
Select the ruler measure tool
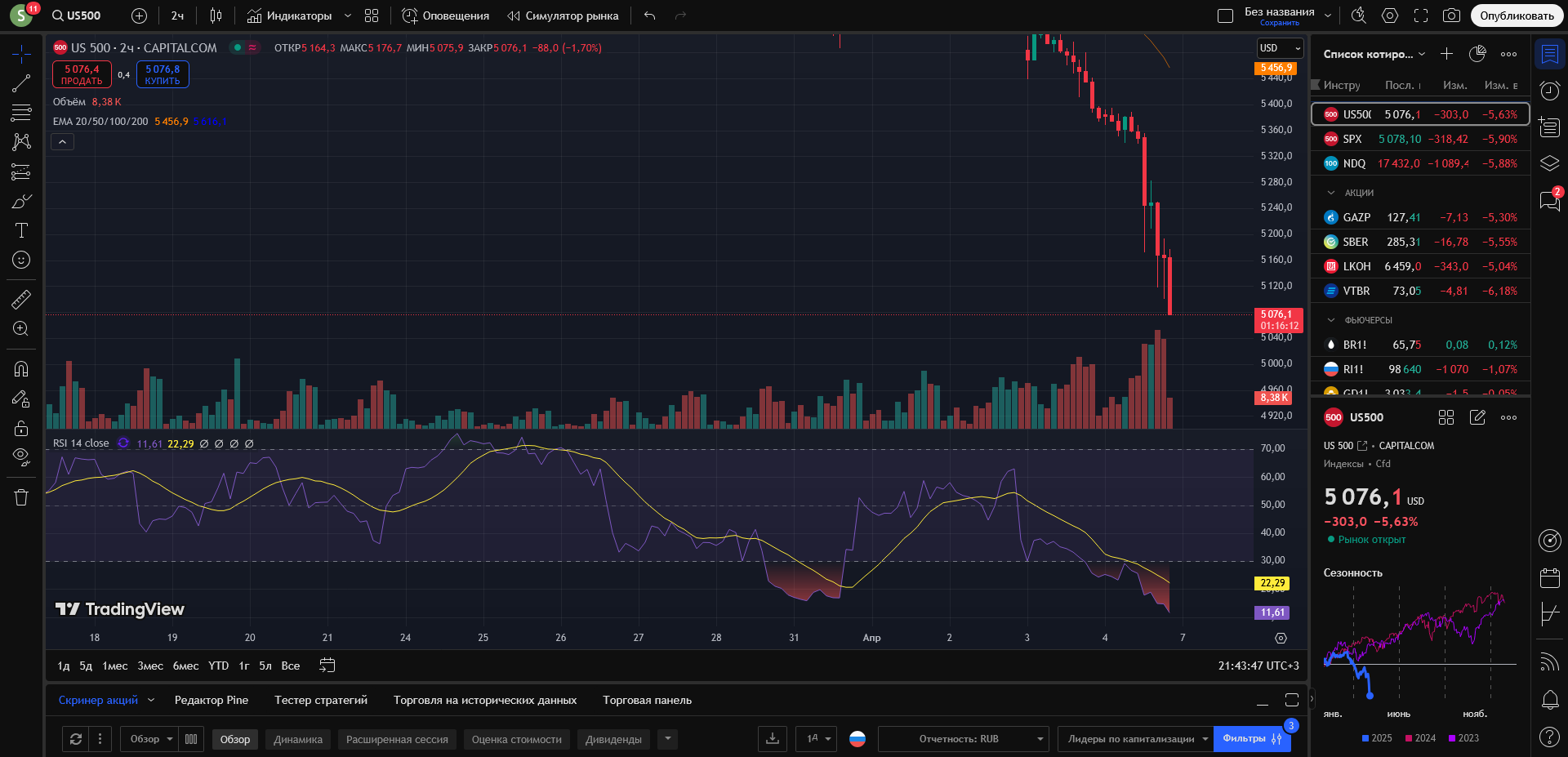(21, 299)
